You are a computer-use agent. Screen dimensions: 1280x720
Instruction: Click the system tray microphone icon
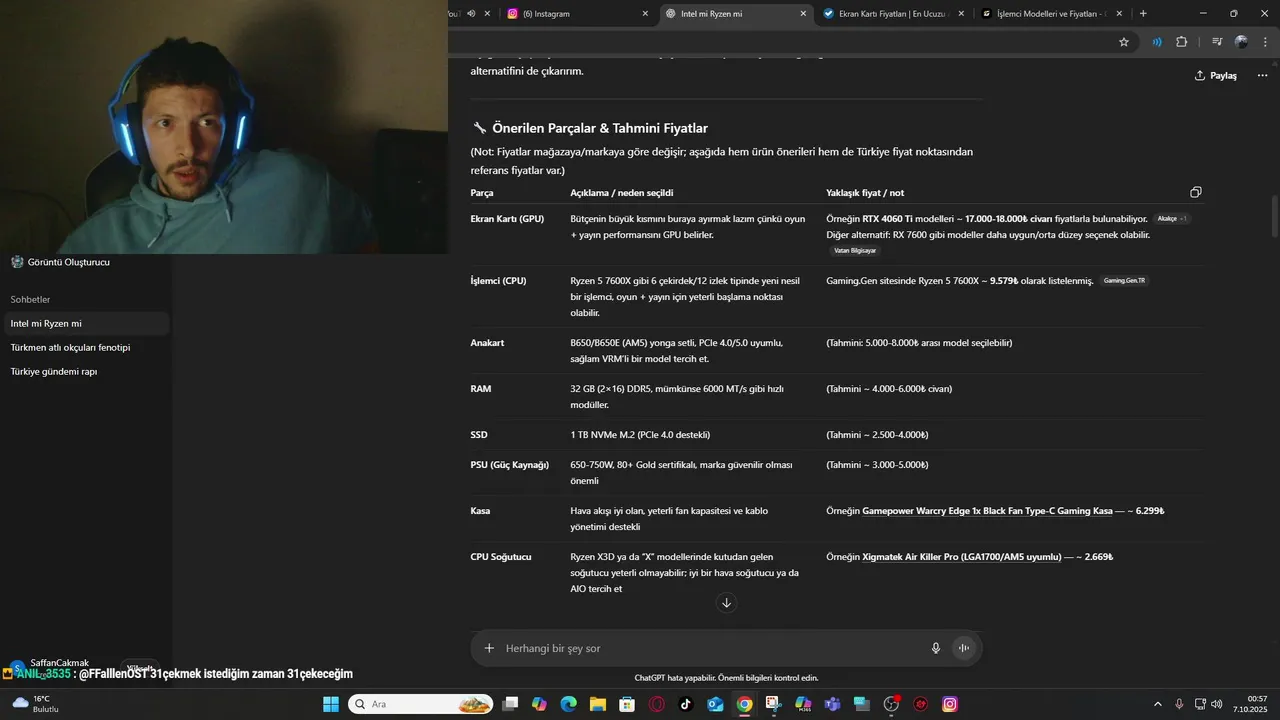click(1180, 704)
